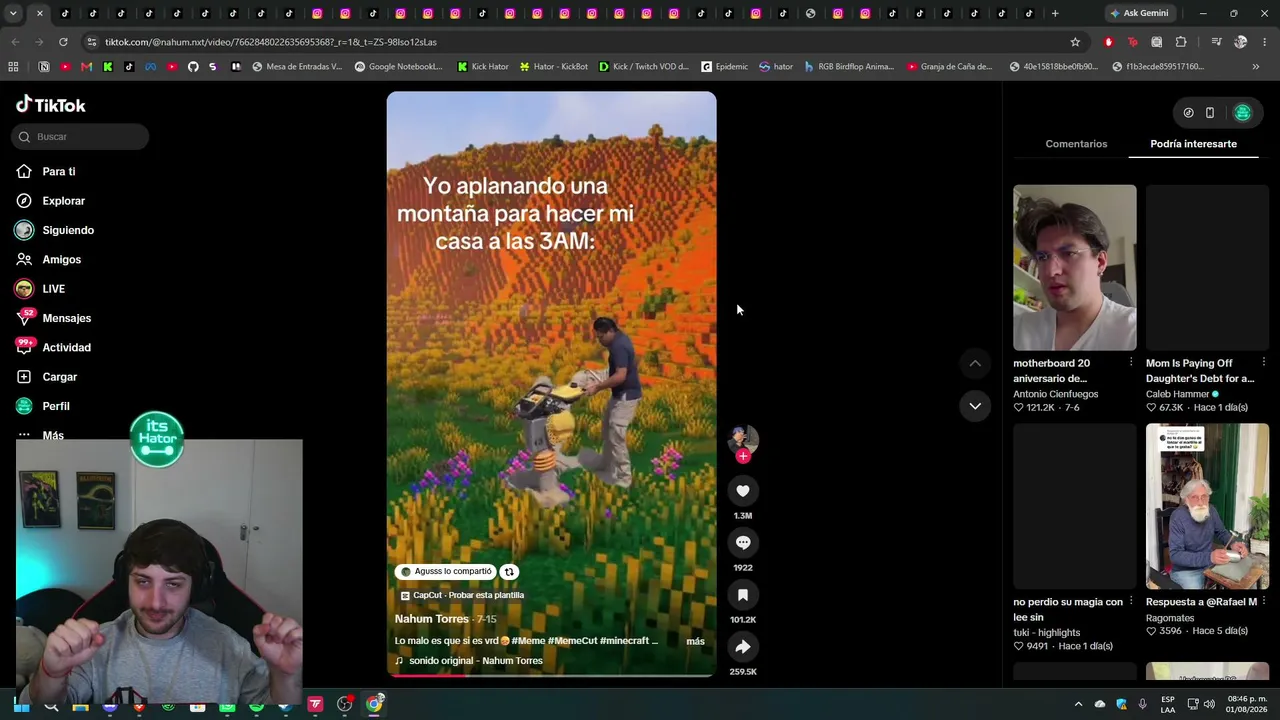Image resolution: width=1280 pixels, height=720 pixels.
Task: Like the Nahum Torres video
Action: 743,491
